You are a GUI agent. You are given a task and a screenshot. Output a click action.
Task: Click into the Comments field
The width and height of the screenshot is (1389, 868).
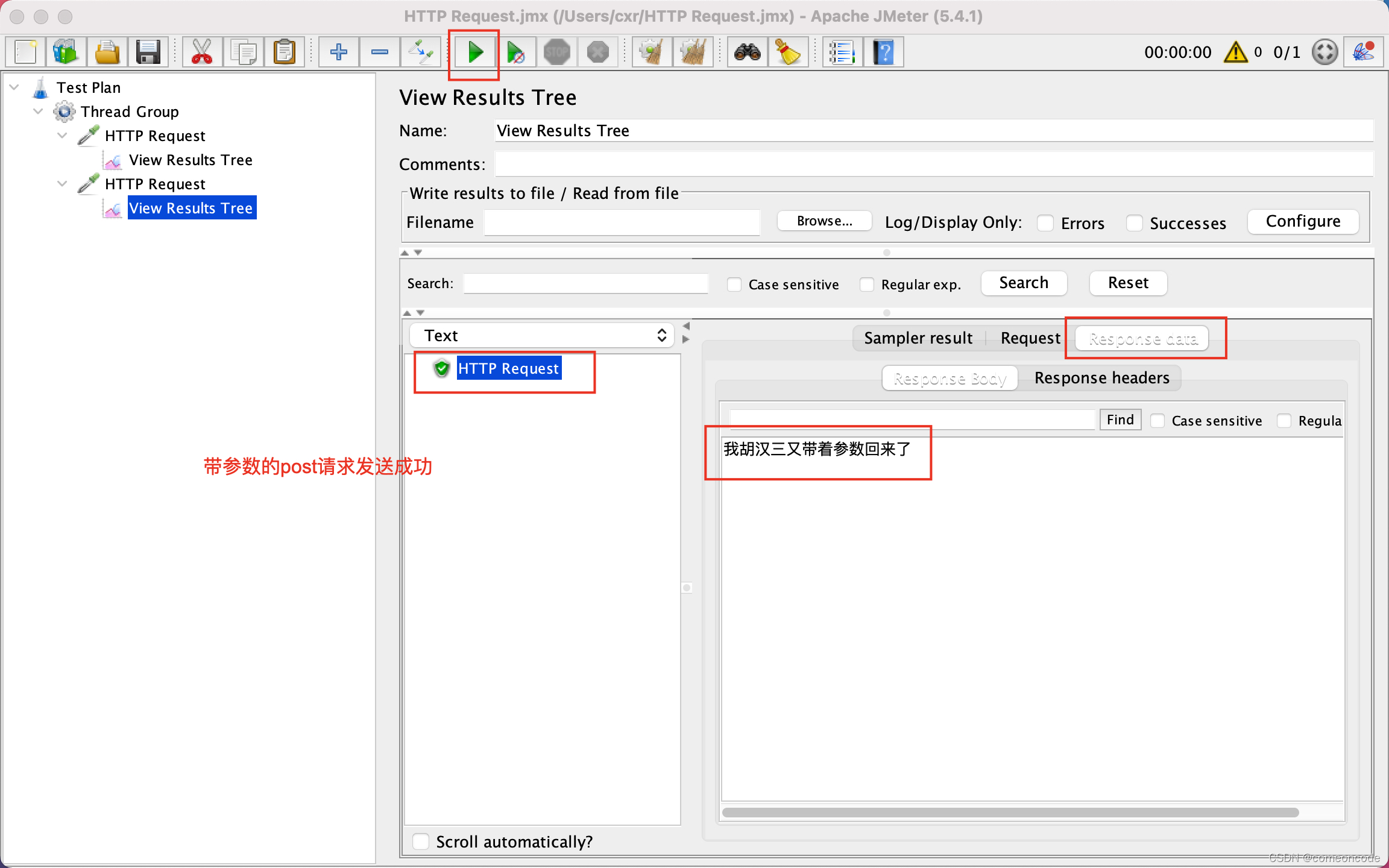click(934, 164)
